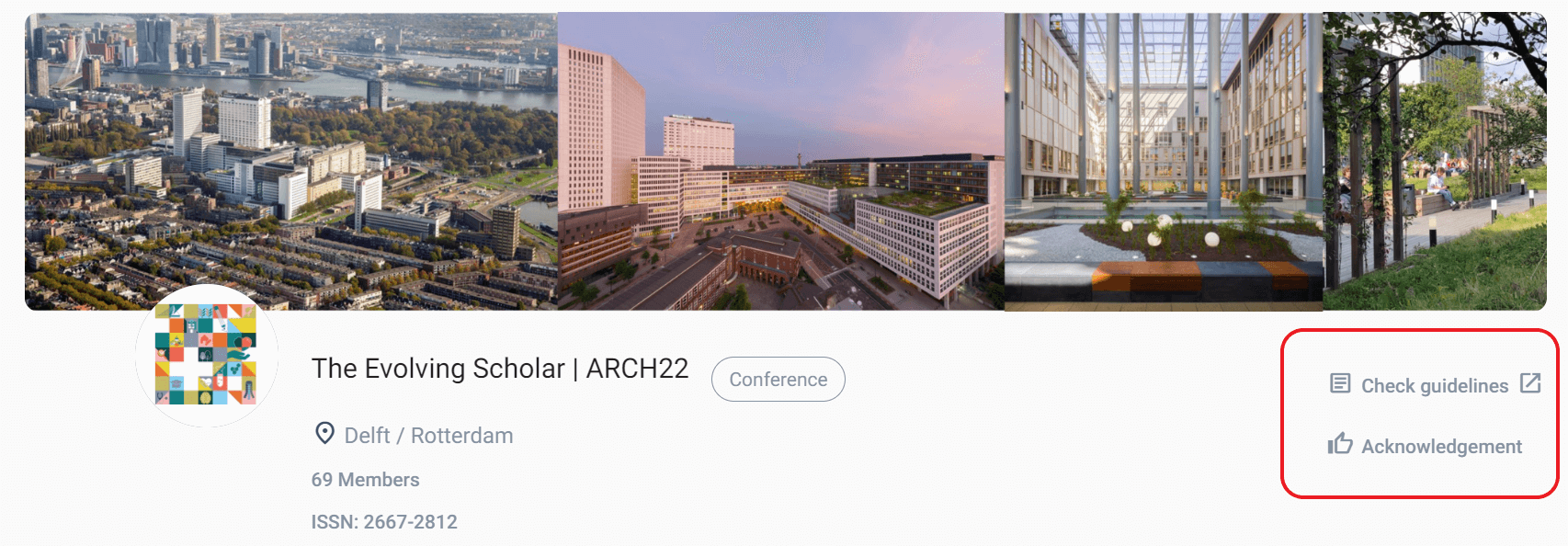The height and width of the screenshot is (546, 1568).
Task: Click the Conference badge
Action: 778,380
